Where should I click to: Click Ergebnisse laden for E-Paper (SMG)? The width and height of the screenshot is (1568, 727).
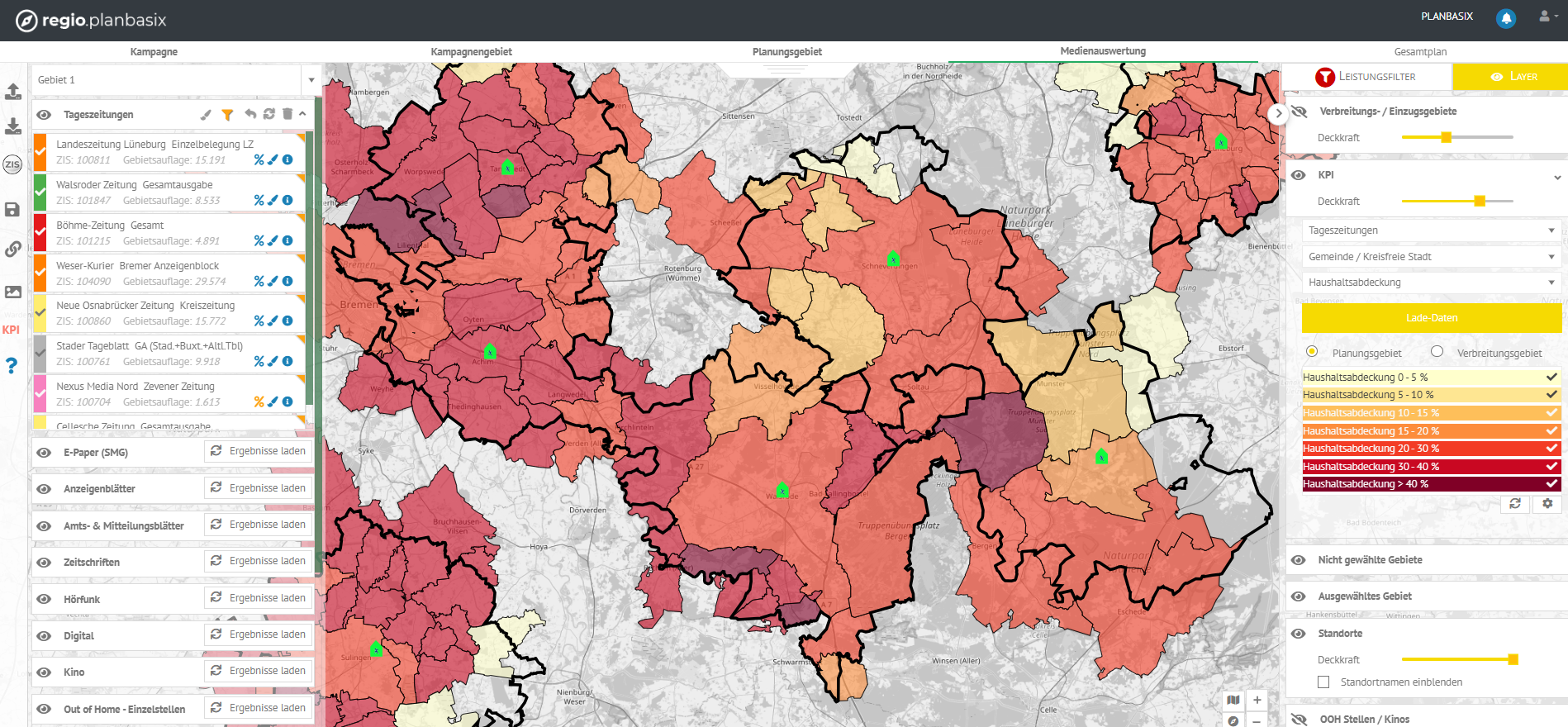[259, 451]
